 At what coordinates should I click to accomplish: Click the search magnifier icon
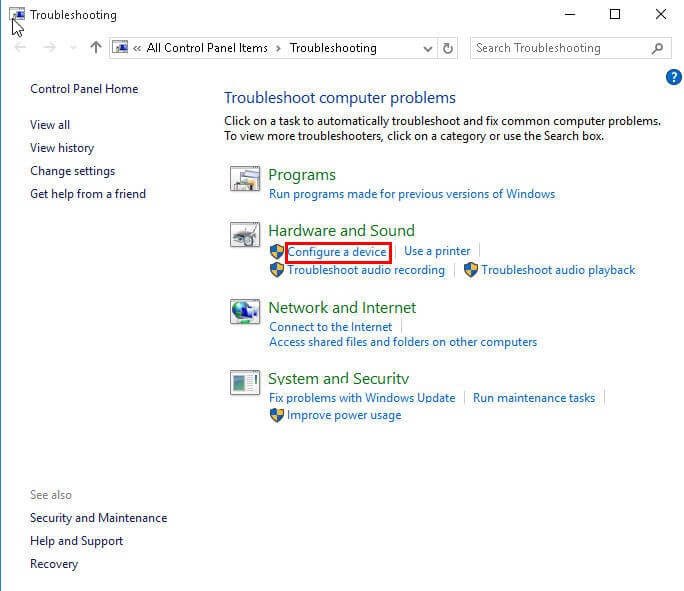(x=657, y=48)
